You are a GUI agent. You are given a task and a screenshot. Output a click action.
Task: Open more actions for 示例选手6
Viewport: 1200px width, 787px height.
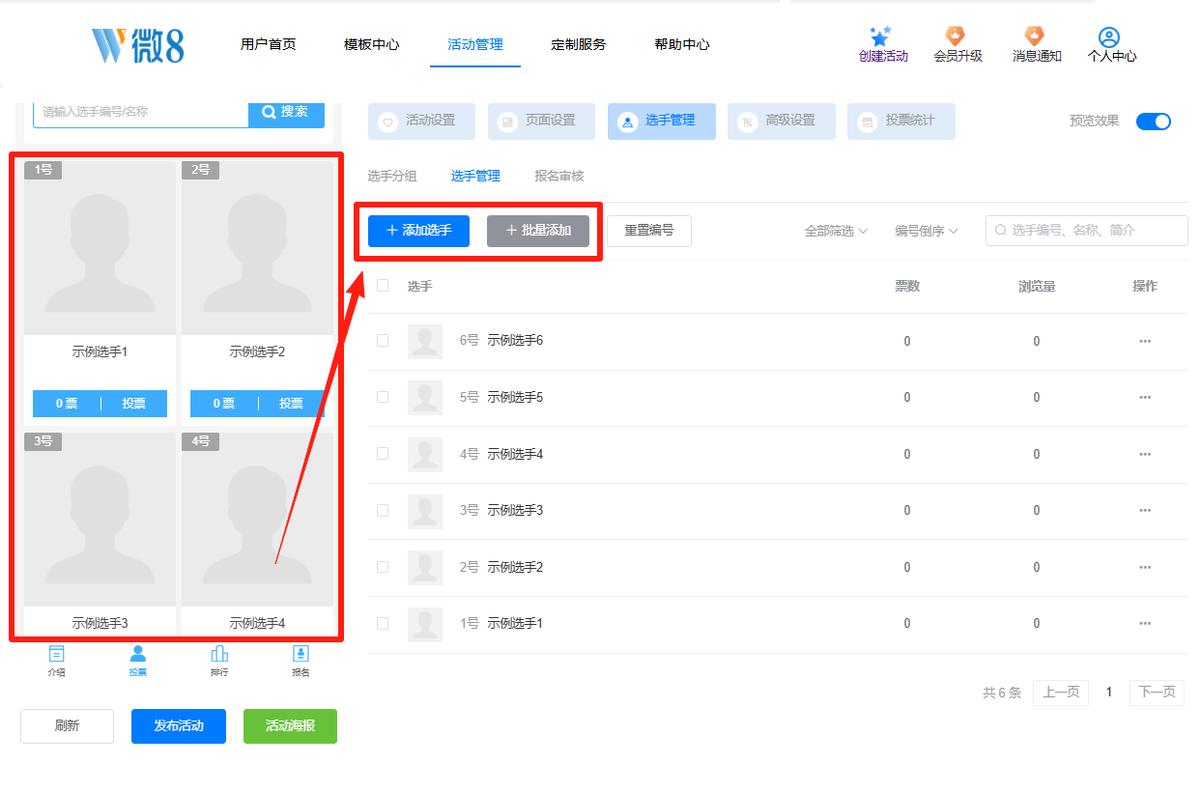coord(1145,341)
